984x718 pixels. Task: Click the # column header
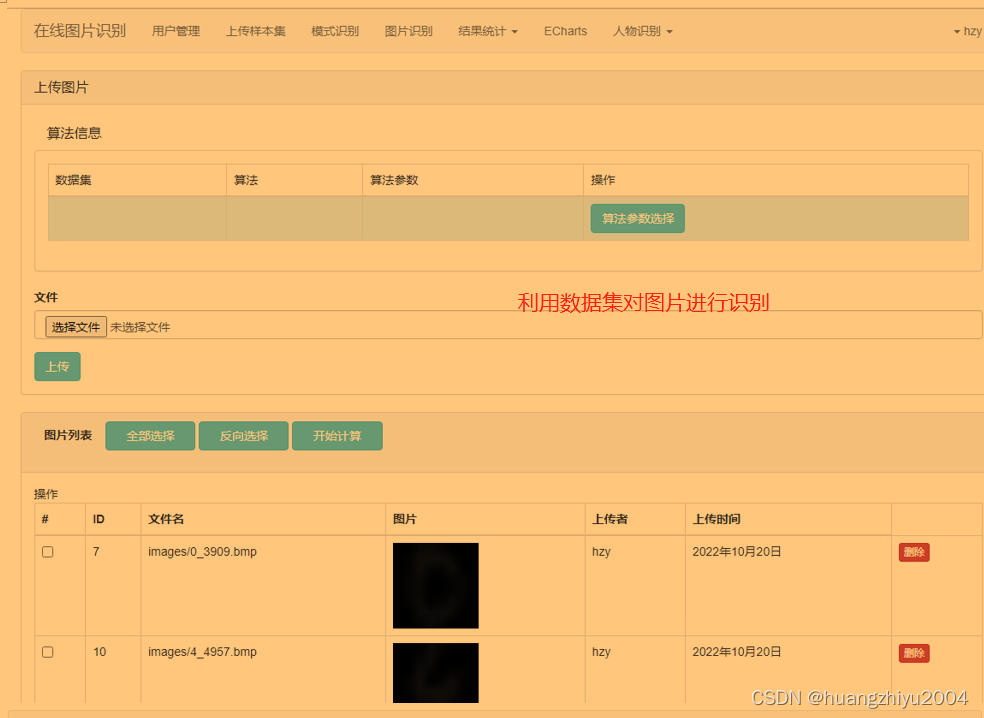tap(45, 519)
